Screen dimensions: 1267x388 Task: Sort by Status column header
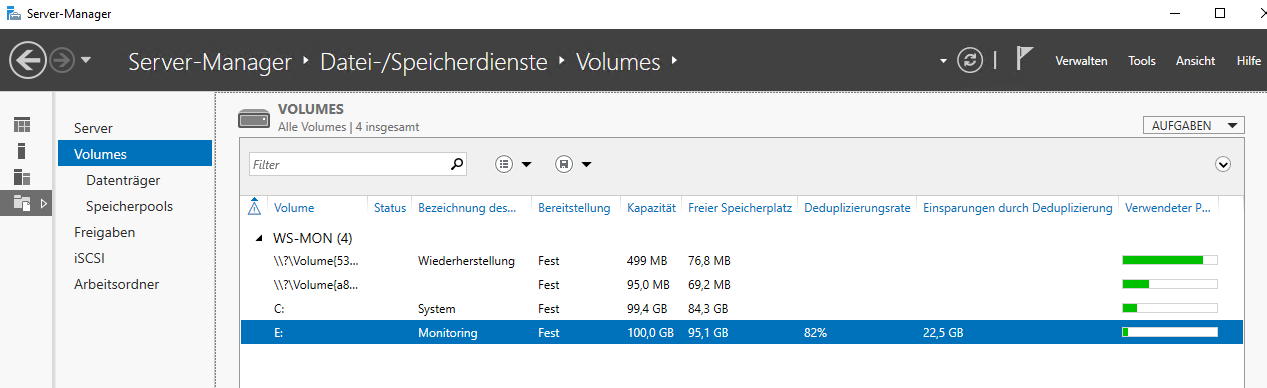390,208
